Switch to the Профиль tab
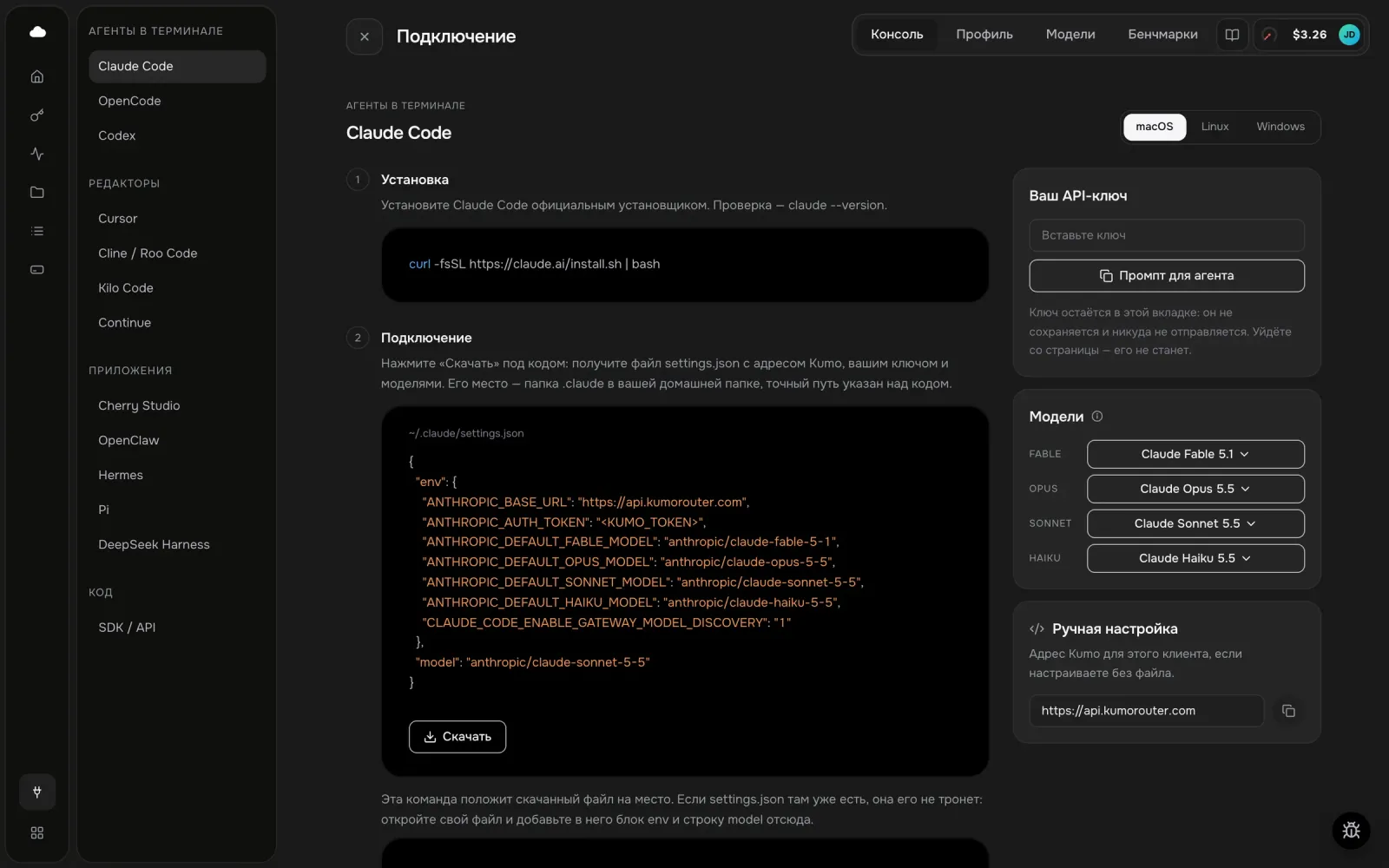Screen dimensions: 1389x868 point(984,35)
